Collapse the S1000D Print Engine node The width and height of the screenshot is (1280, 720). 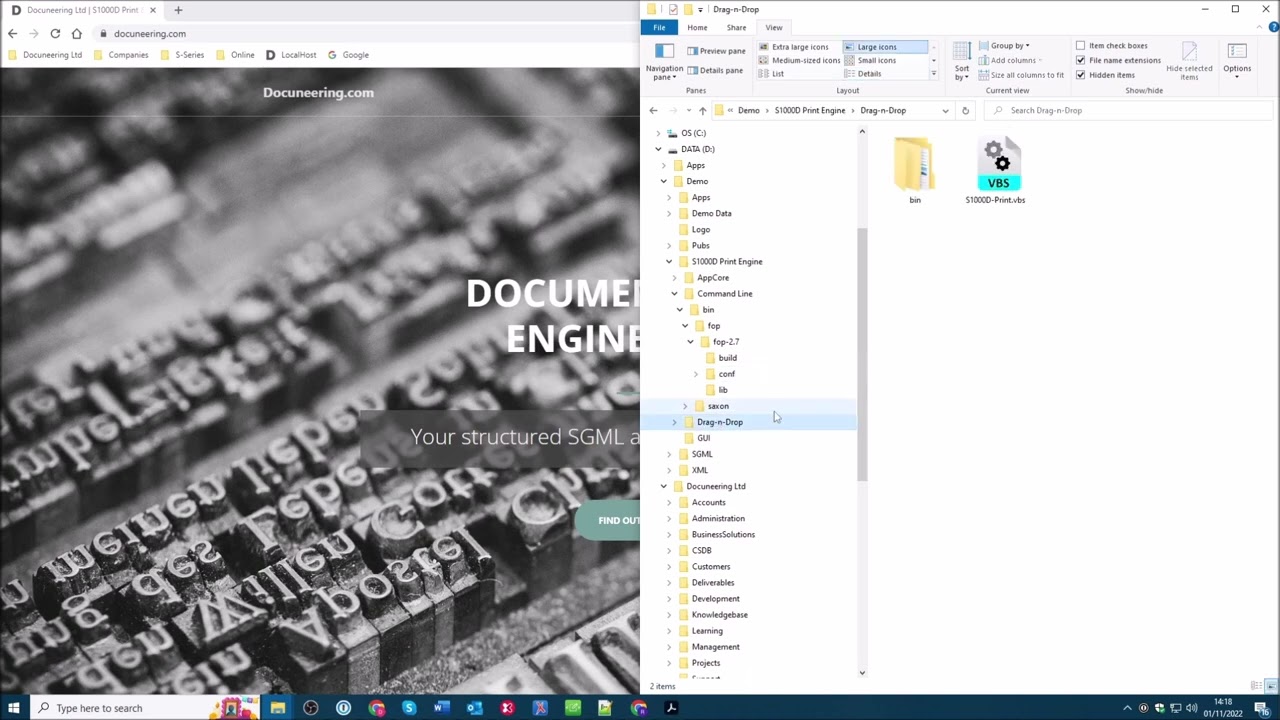coord(669,262)
